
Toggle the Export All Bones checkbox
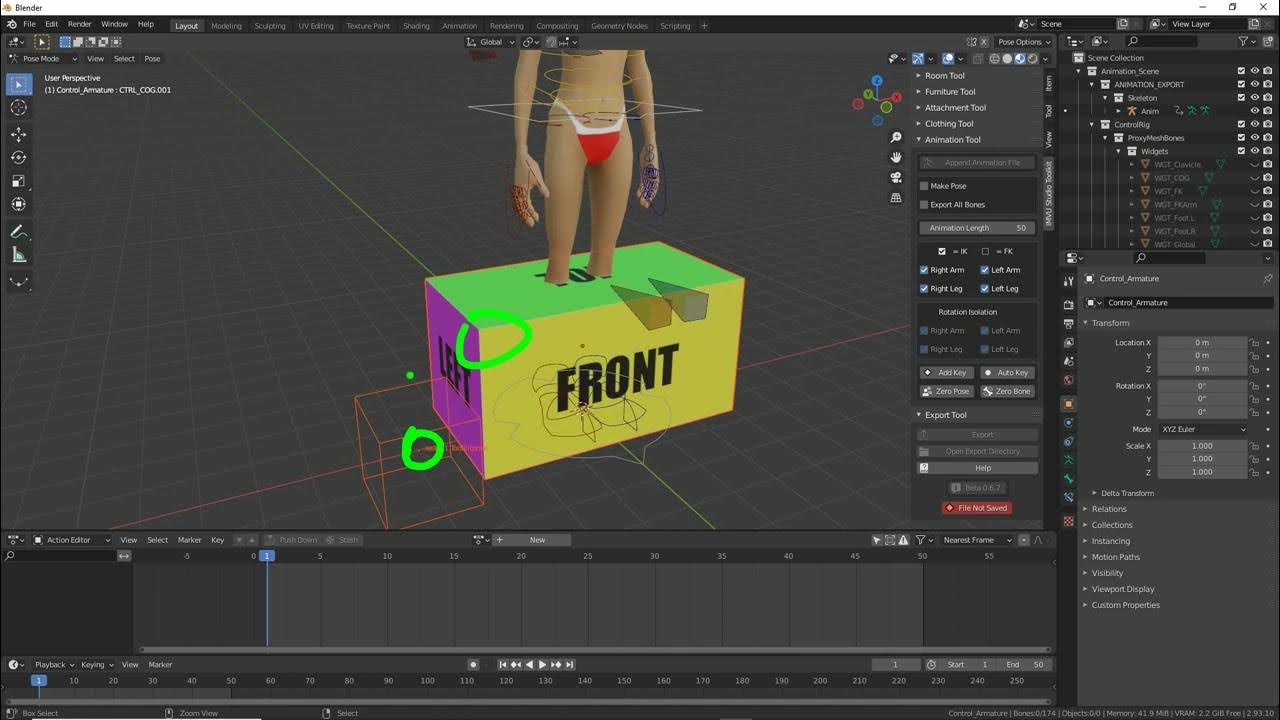[924, 205]
